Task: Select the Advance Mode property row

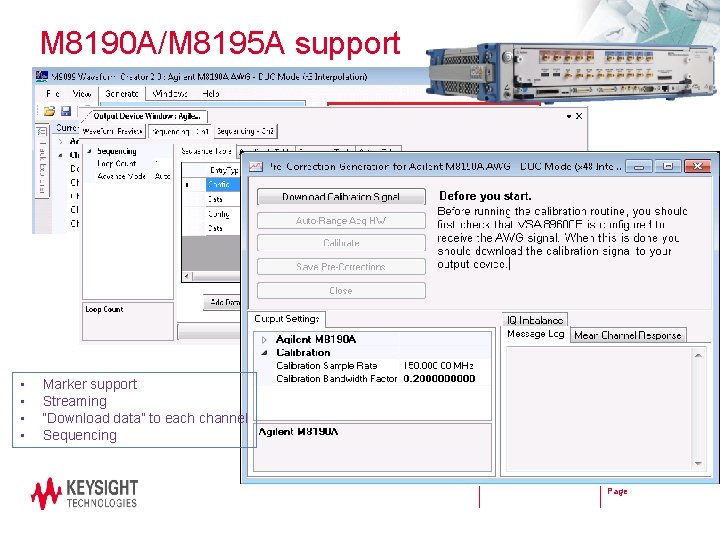Action: pos(128,176)
